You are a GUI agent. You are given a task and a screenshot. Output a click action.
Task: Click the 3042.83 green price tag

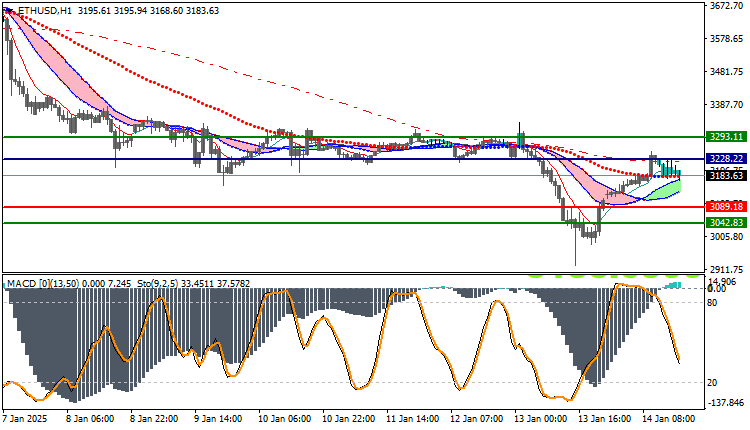click(726, 222)
